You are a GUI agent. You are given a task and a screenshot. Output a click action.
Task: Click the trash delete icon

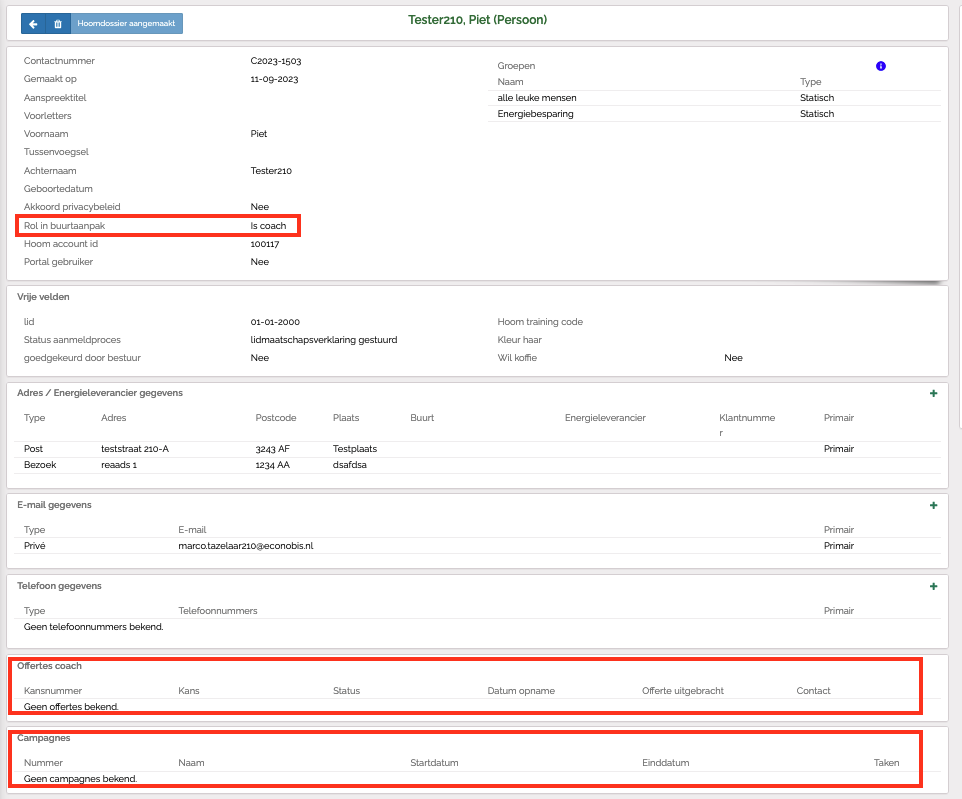58,23
